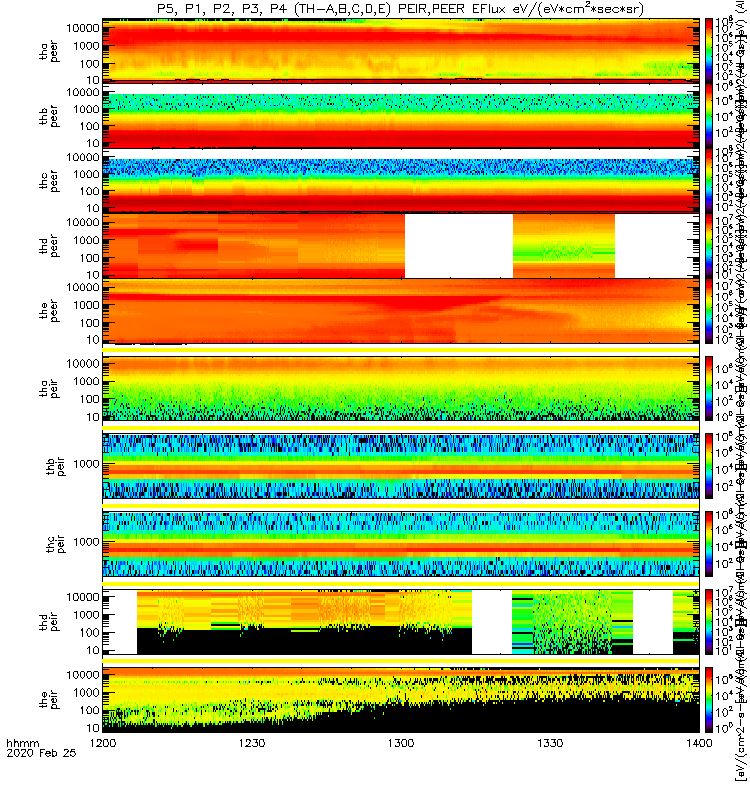
Task: Click the plot title beginning "P5, P1, P2"
Action: [401, 9]
